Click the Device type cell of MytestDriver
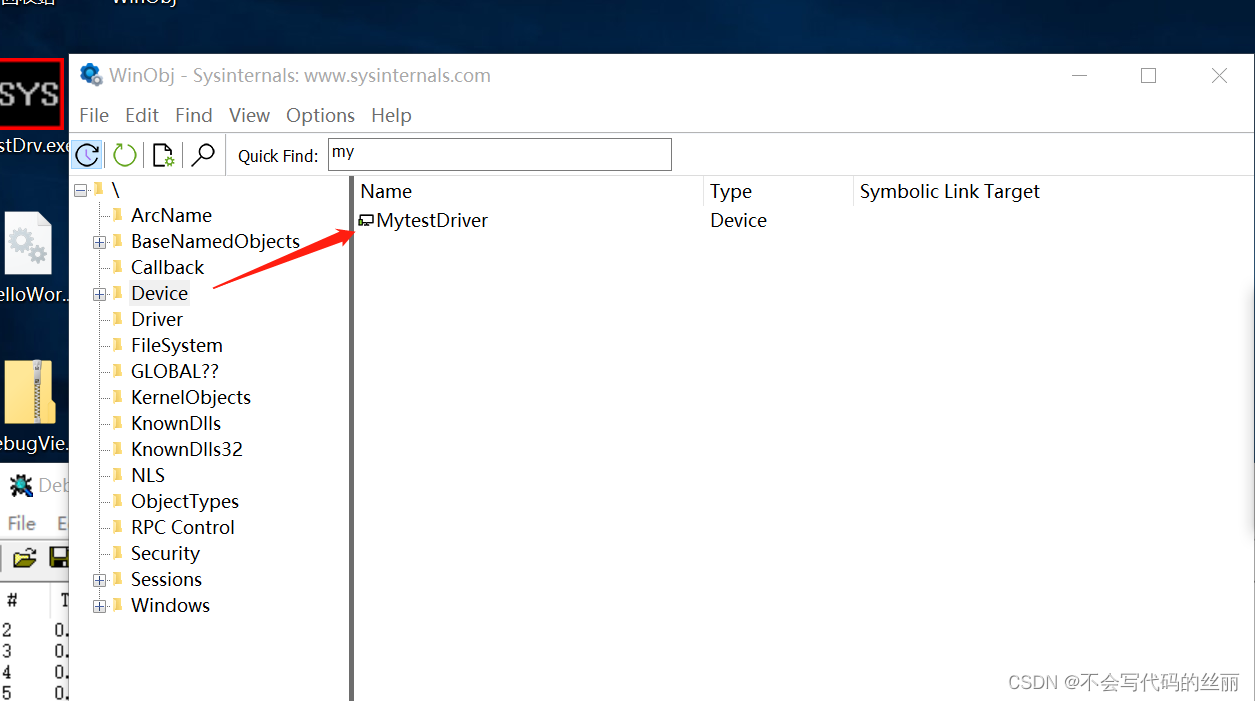Image resolution: width=1255 pixels, height=701 pixels. click(738, 220)
